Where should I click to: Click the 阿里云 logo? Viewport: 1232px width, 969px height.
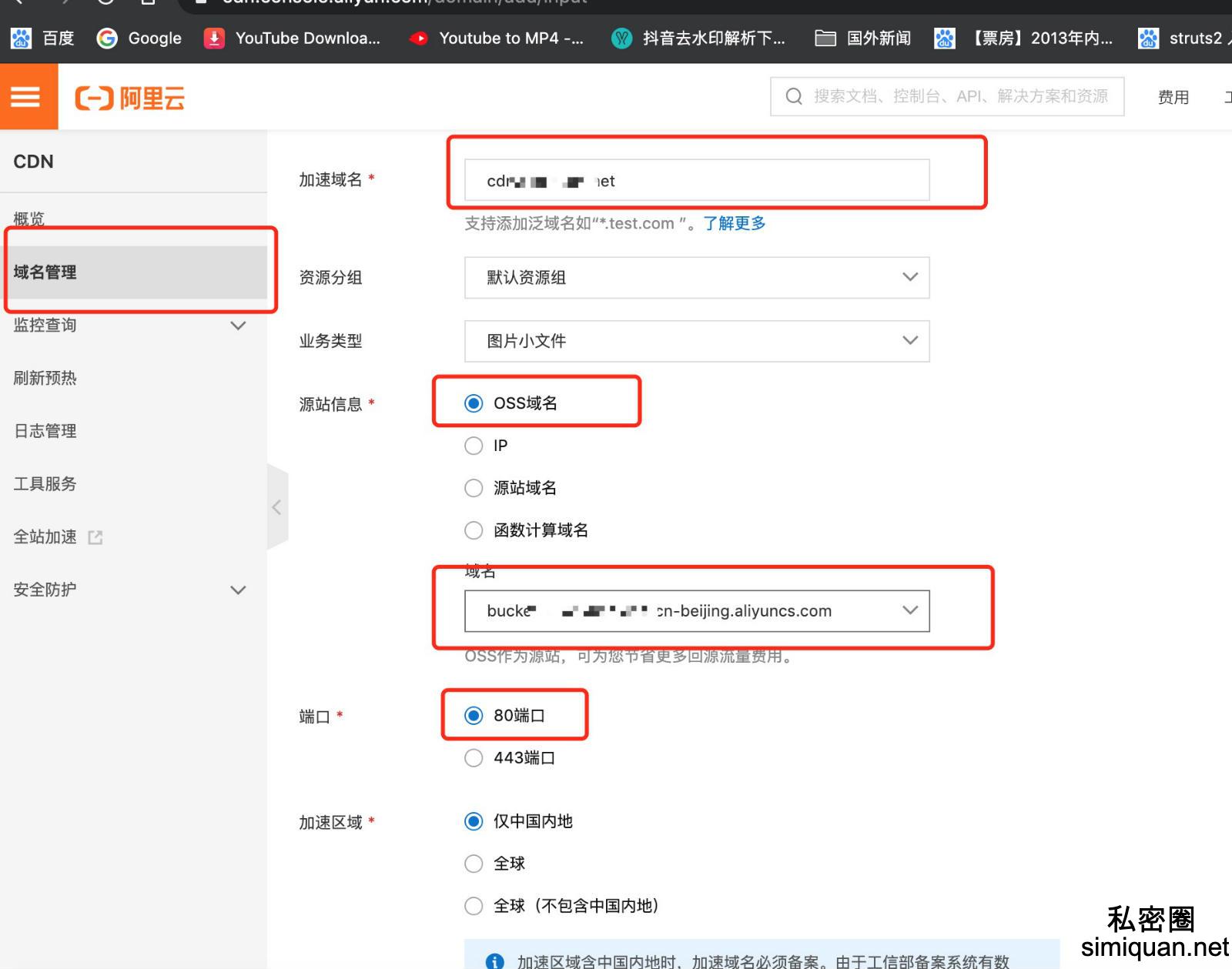pyautogui.click(x=129, y=98)
